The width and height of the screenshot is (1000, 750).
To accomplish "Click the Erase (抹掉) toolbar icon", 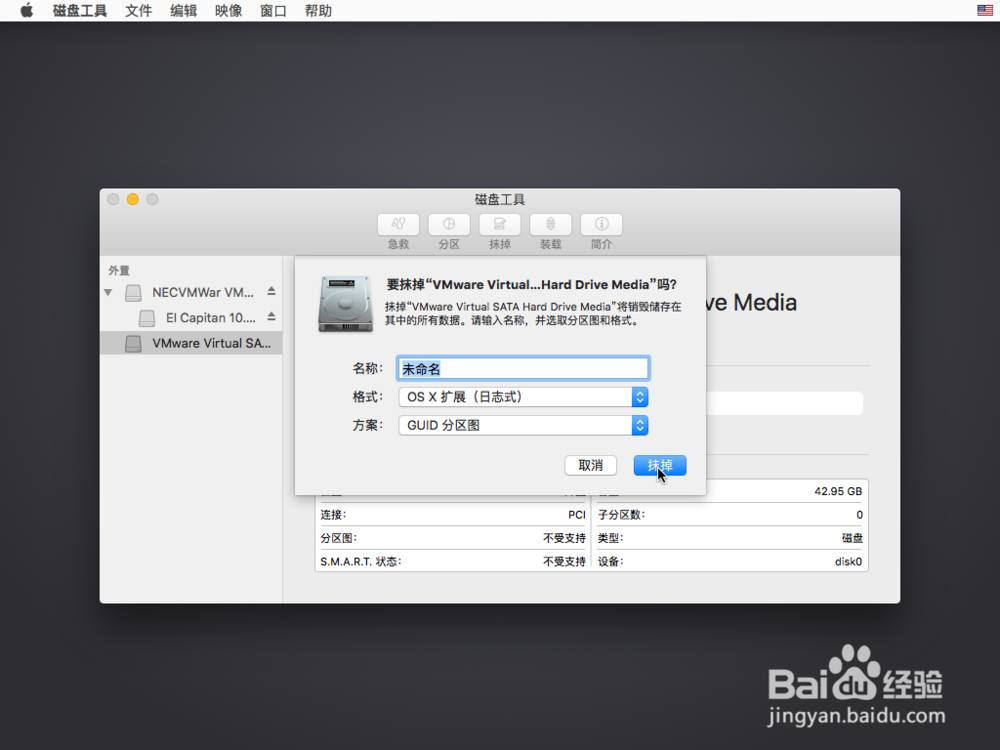I will (499, 224).
